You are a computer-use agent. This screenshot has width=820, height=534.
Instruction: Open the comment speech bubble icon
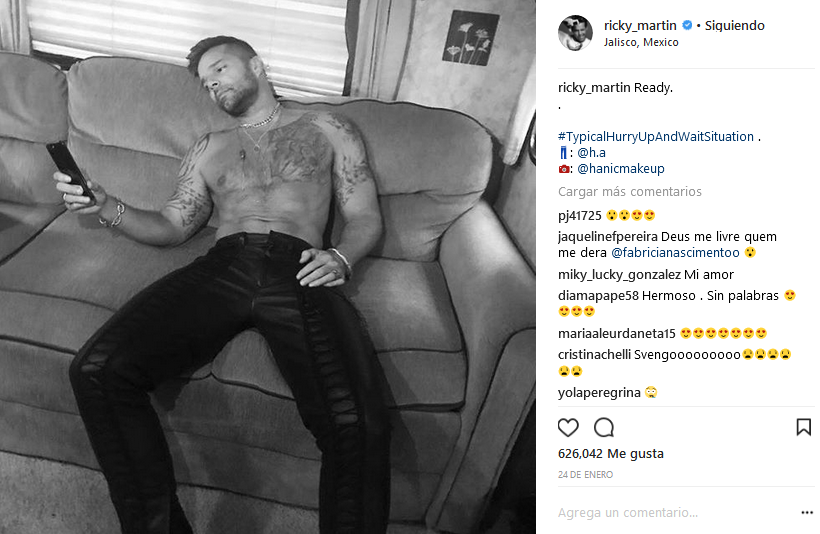click(x=603, y=427)
